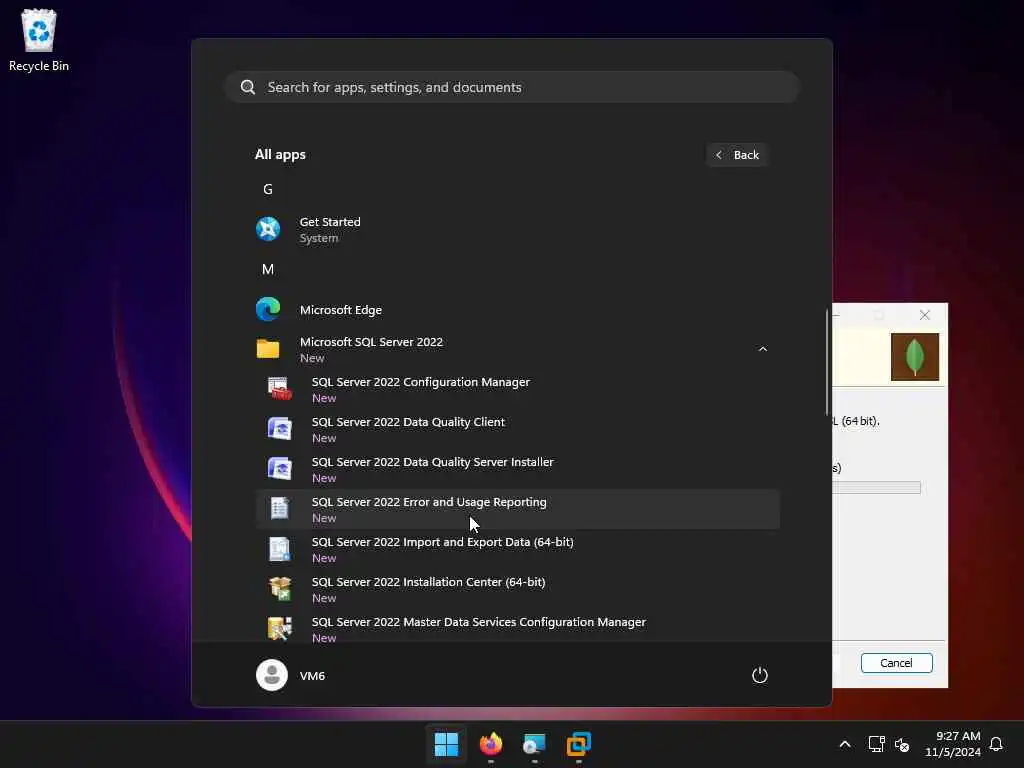The height and width of the screenshot is (768, 1024).
Task: Open Import and Export Data icon
Action: (280, 549)
